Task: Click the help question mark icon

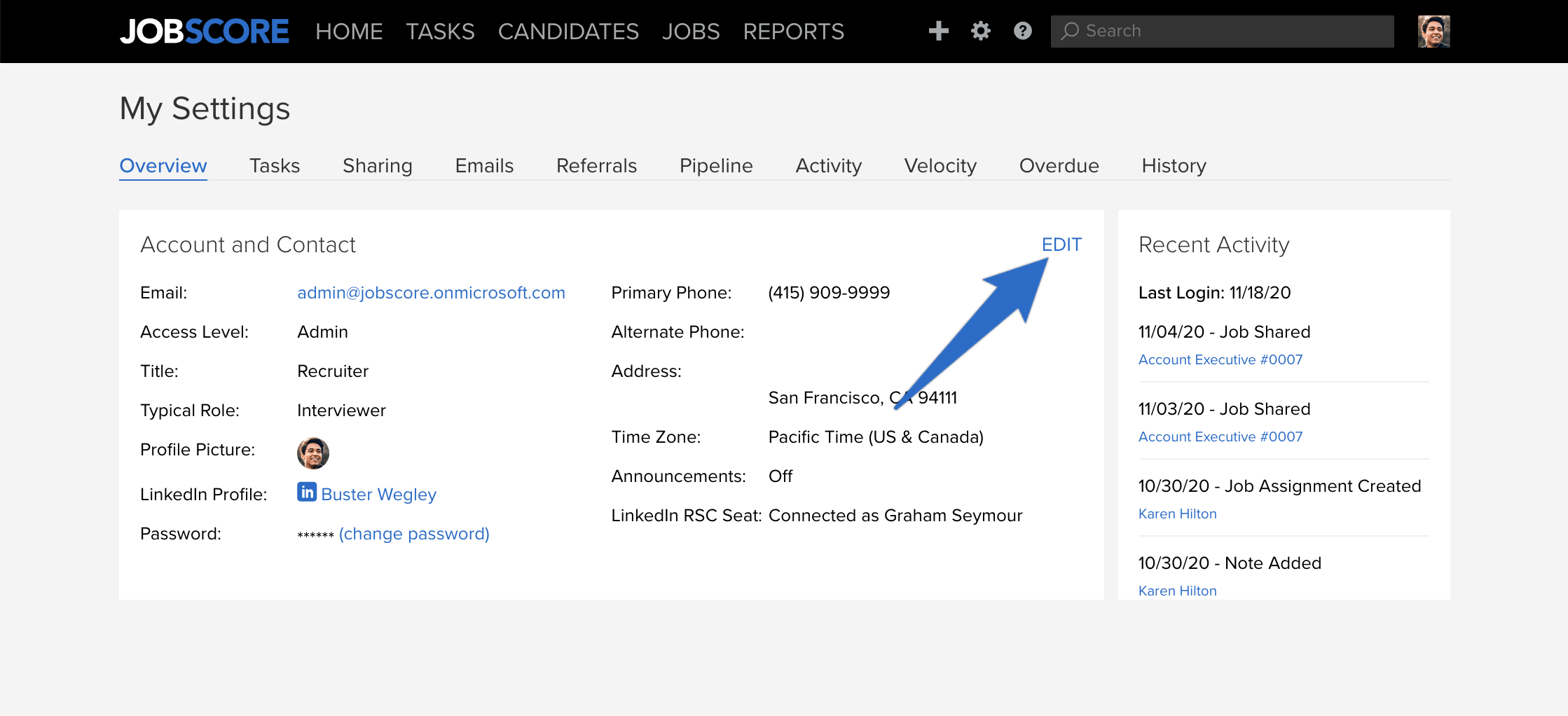Action: click(1022, 31)
